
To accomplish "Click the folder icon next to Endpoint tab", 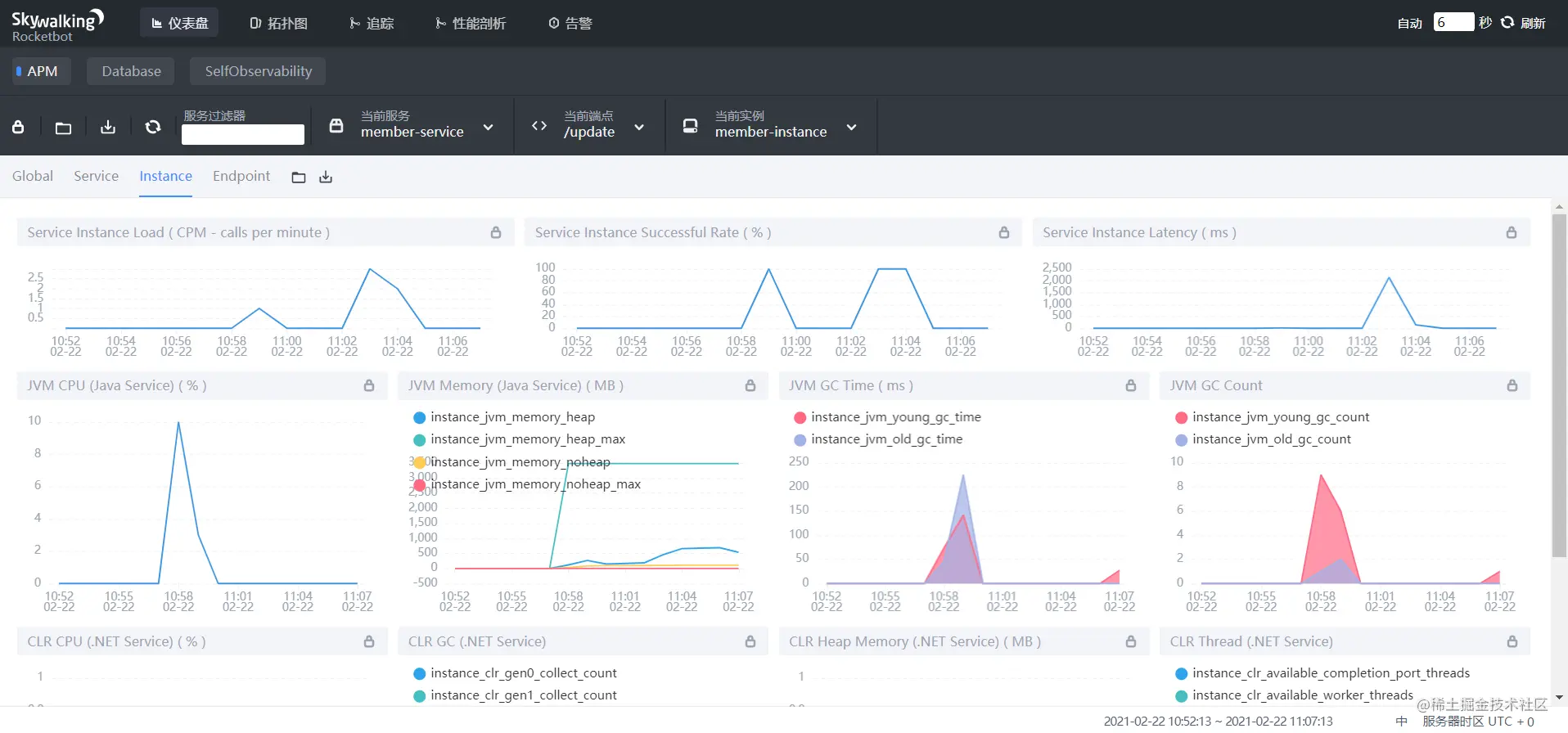I will tap(299, 178).
